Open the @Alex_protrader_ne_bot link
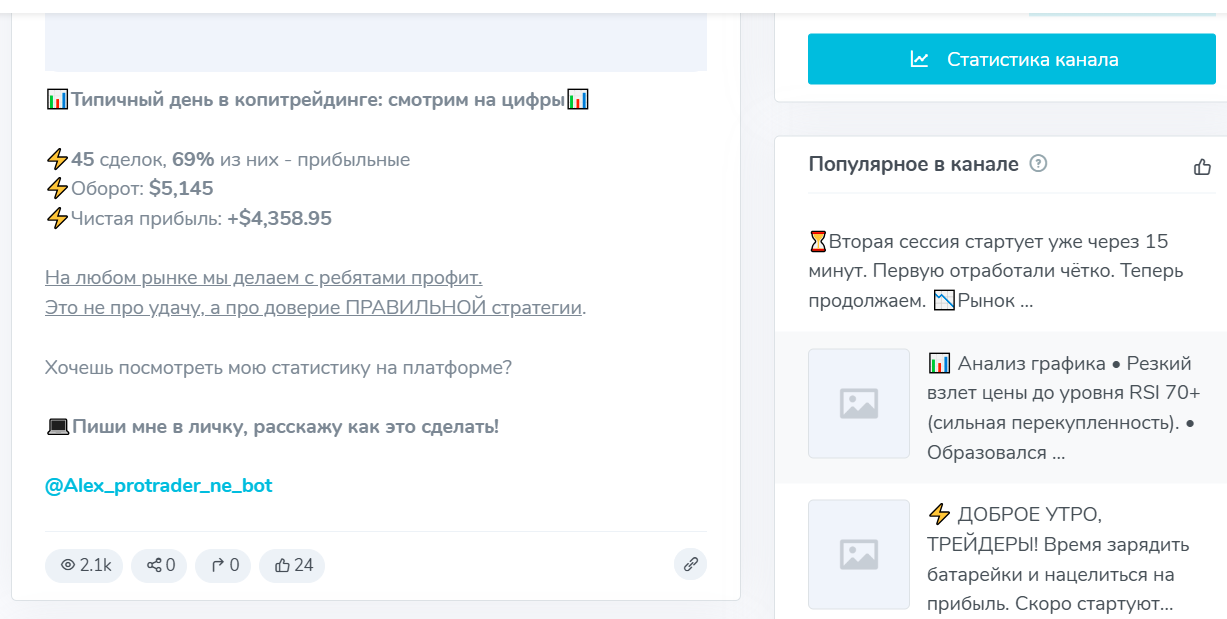 tap(157, 485)
